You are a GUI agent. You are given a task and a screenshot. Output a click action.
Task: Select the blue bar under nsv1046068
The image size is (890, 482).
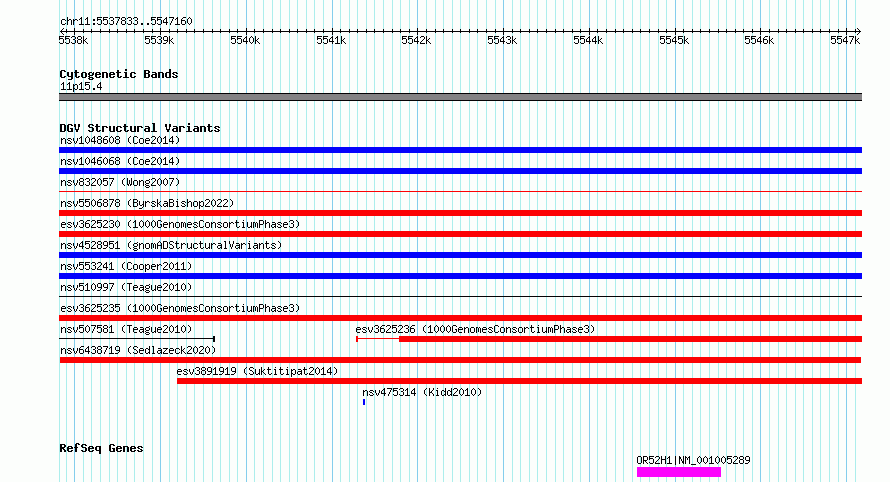(x=460, y=171)
